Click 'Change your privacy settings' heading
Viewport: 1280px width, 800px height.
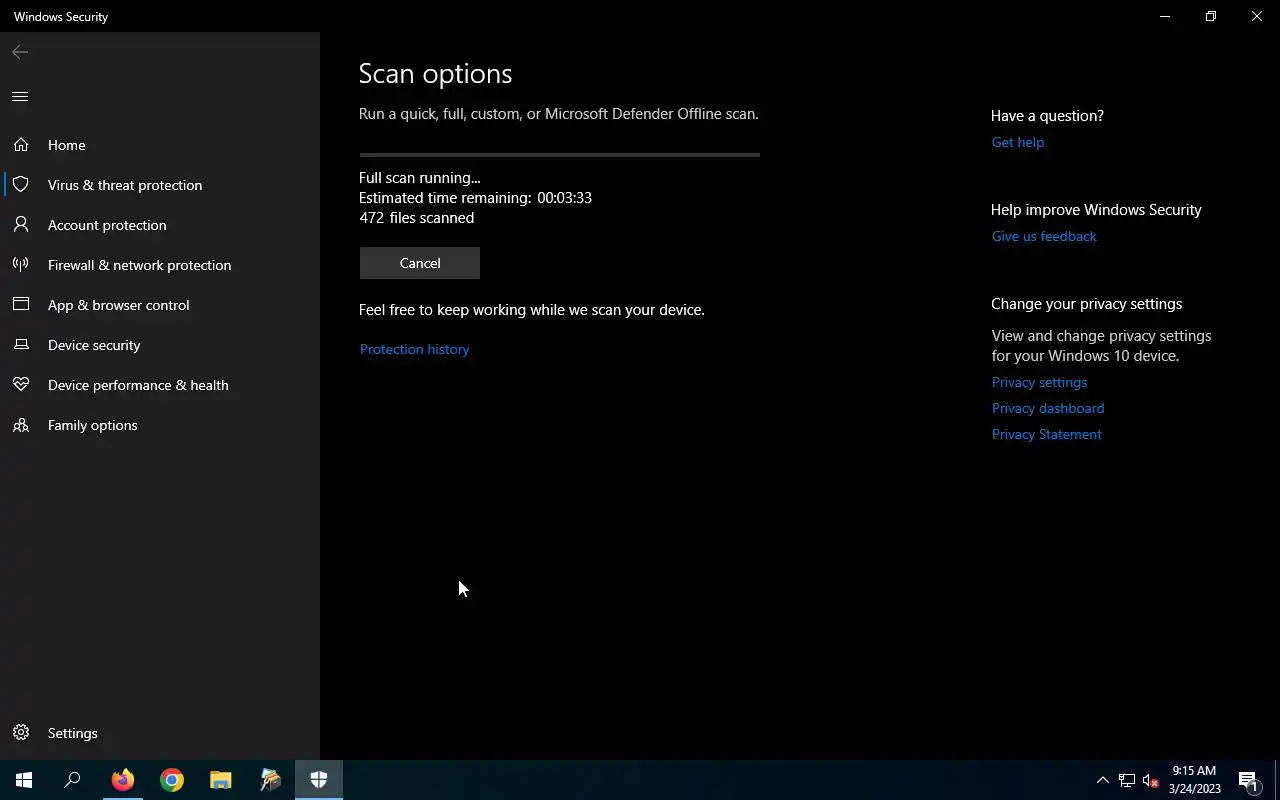[1086, 304]
